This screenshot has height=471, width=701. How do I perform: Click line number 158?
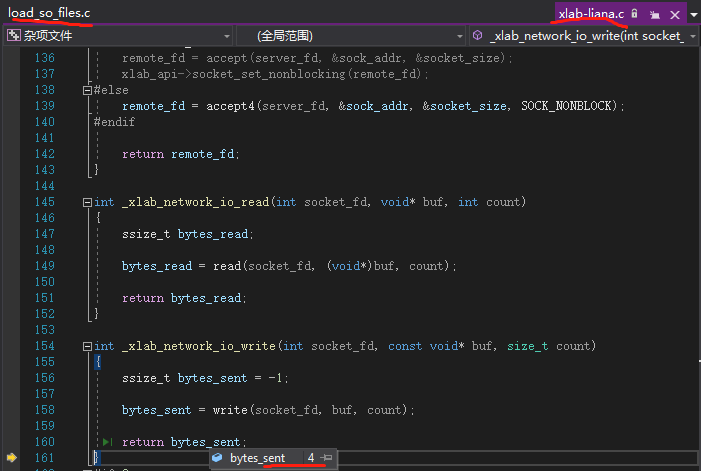coord(44,410)
